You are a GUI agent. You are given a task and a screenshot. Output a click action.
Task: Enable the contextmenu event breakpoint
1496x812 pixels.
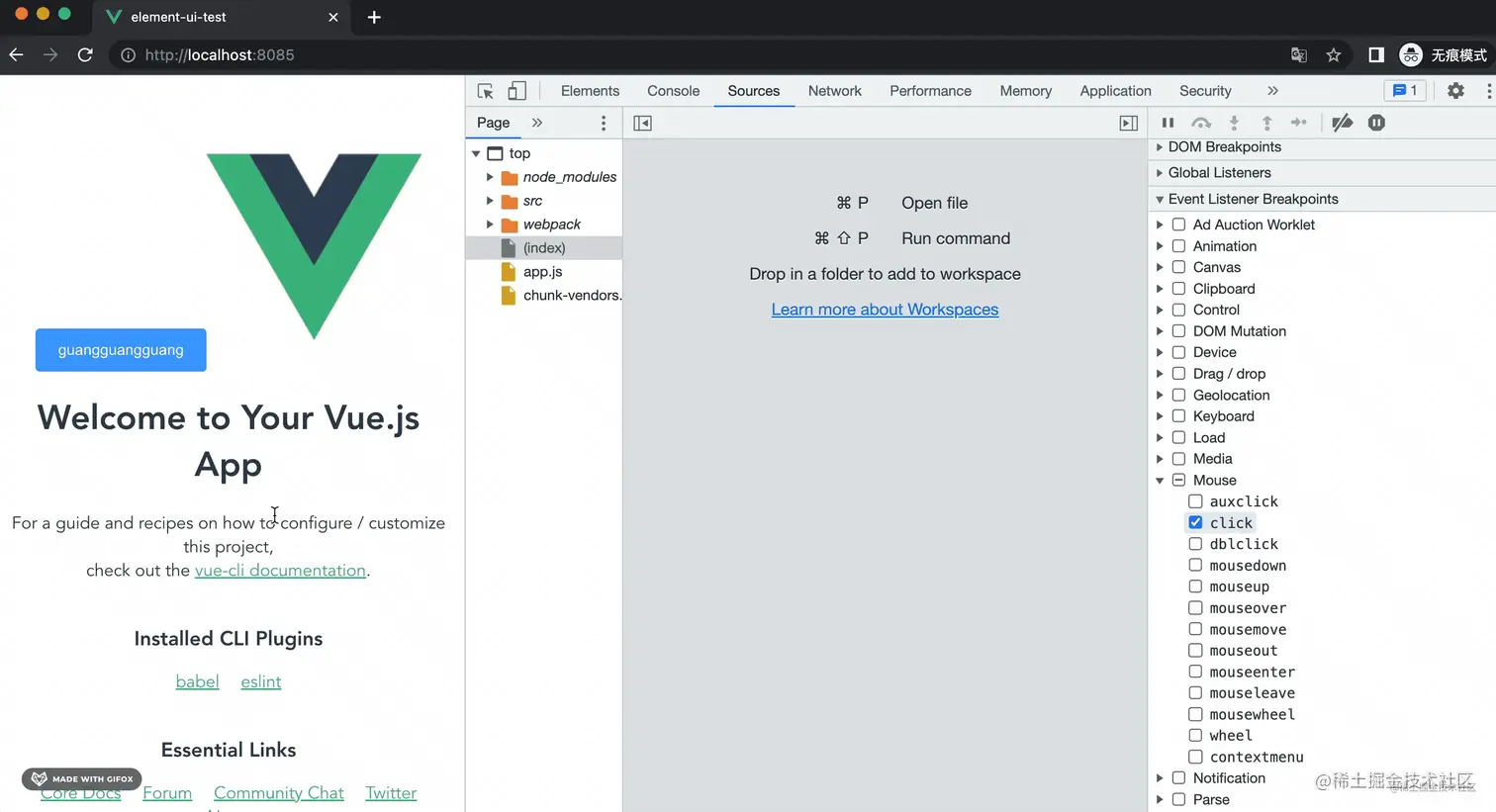click(1195, 757)
